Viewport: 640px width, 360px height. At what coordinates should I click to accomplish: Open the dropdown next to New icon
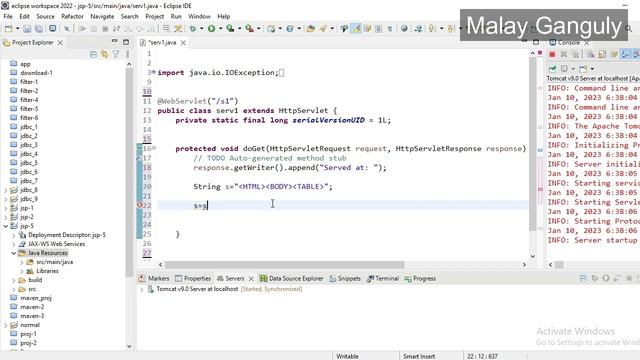[x=17, y=29]
